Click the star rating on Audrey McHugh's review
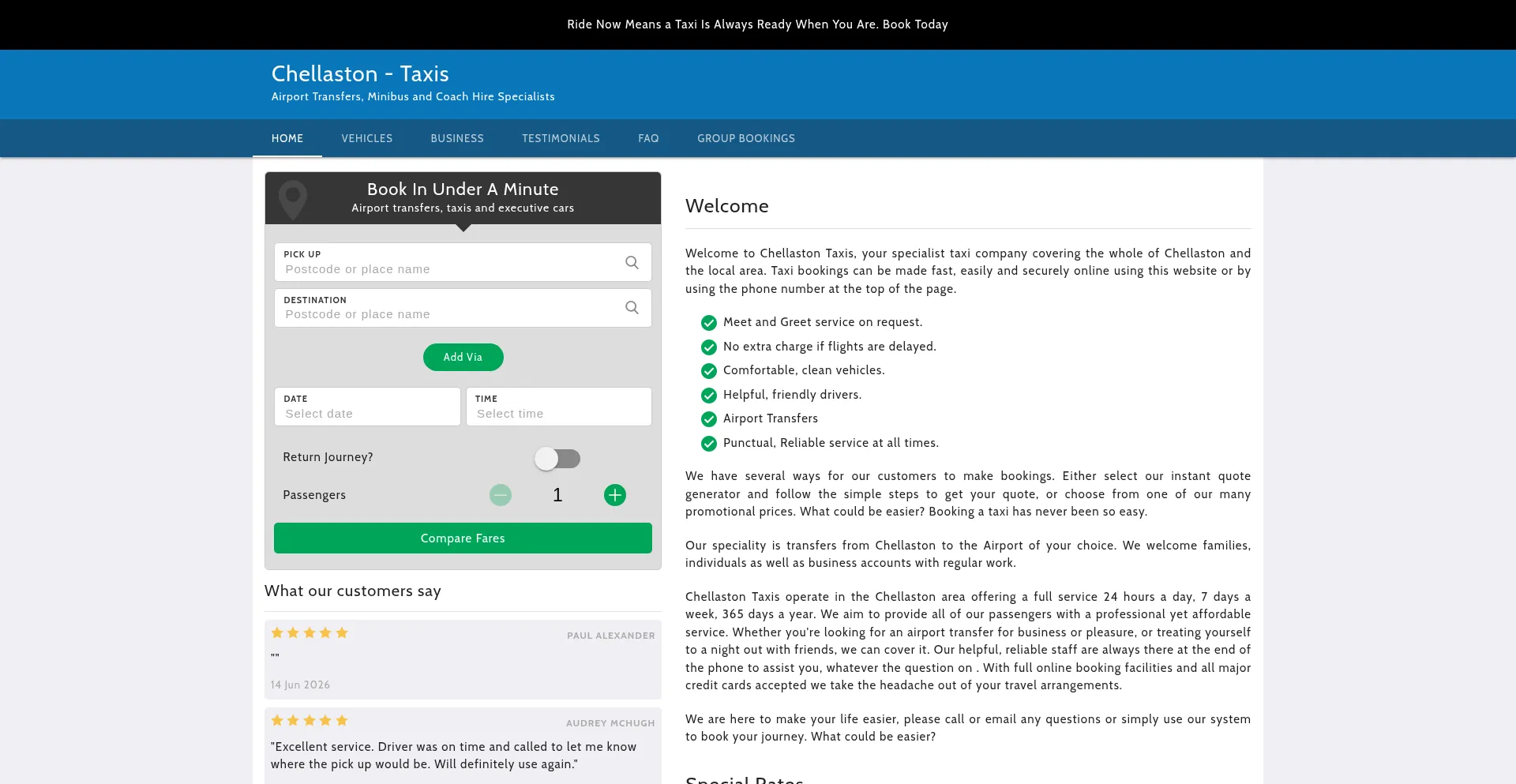Viewport: 1516px width, 784px height. [310, 720]
